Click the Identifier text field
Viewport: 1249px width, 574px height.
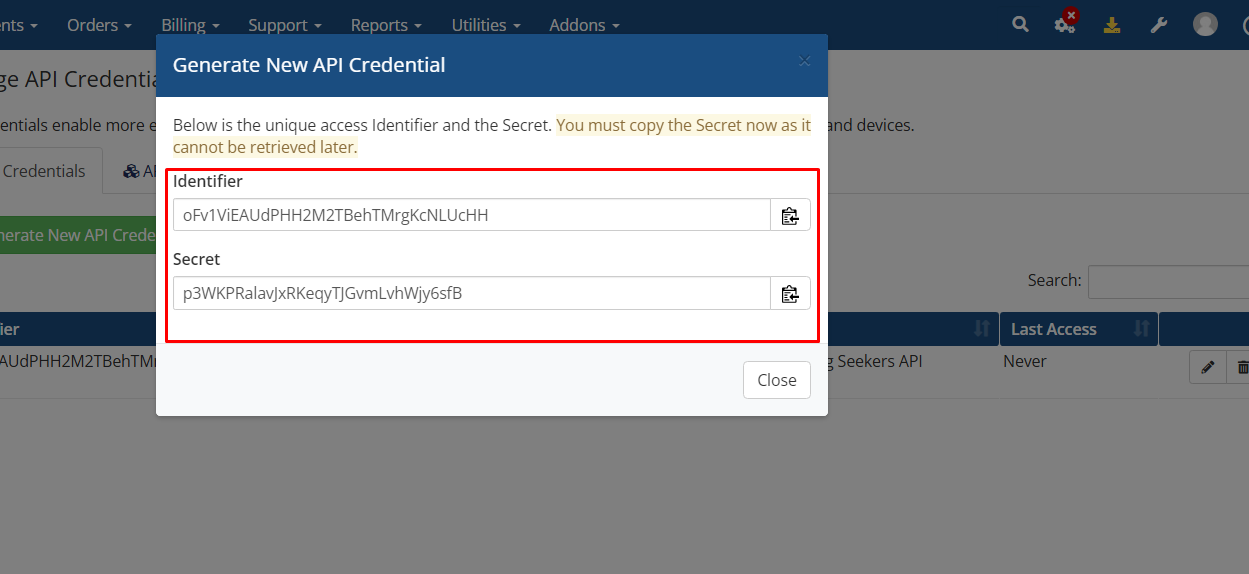(x=470, y=215)
